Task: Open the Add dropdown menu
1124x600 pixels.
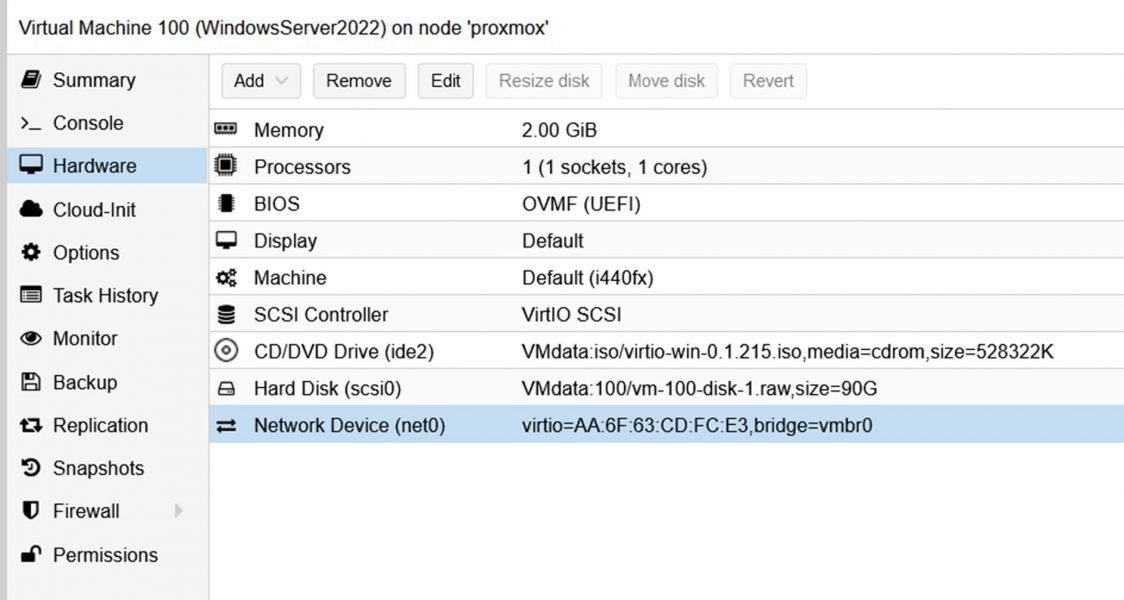Action: tap(260, 80)
